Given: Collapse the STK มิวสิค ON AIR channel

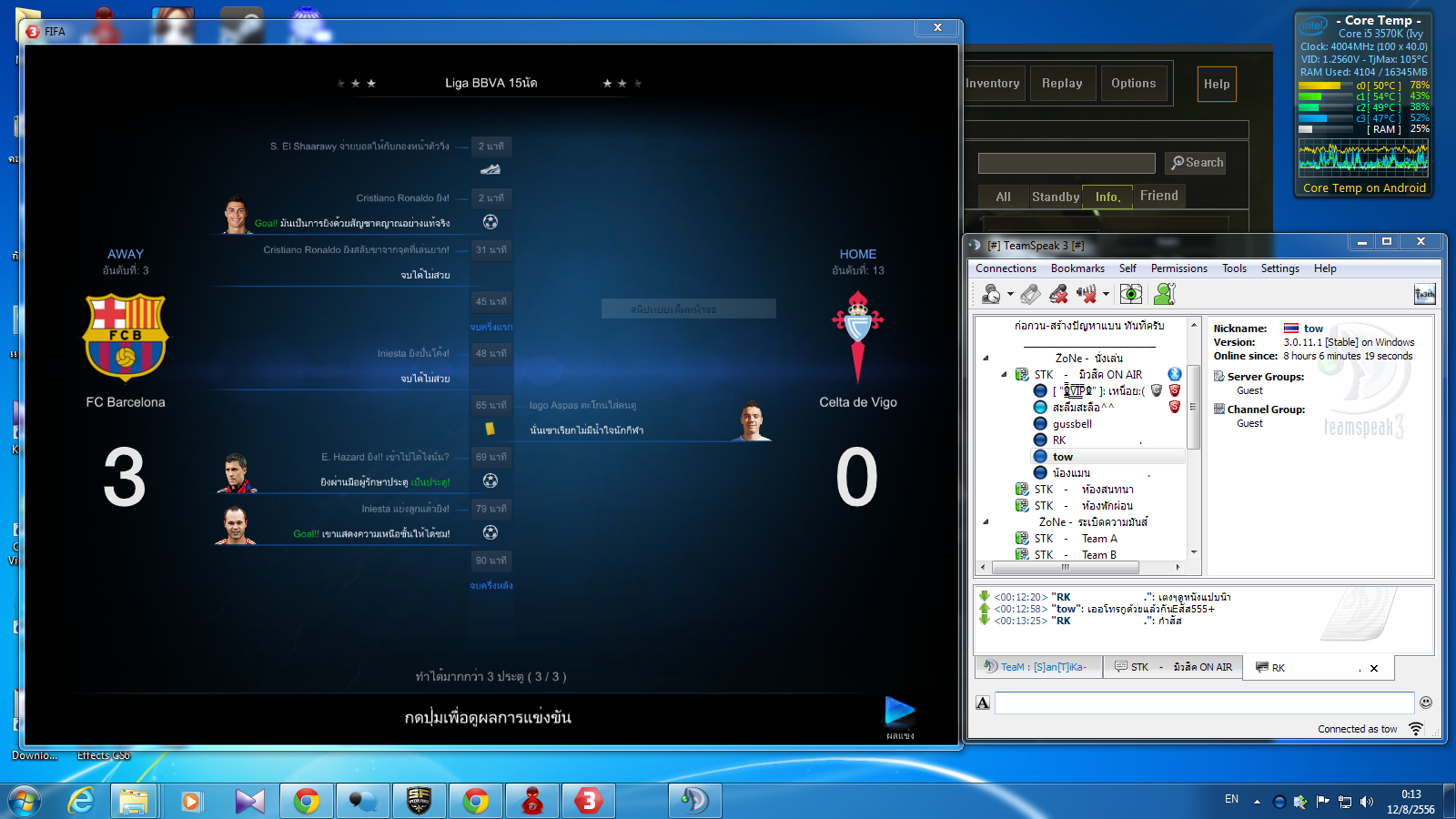Looking at the screenshot, I should pos(1004,374).
